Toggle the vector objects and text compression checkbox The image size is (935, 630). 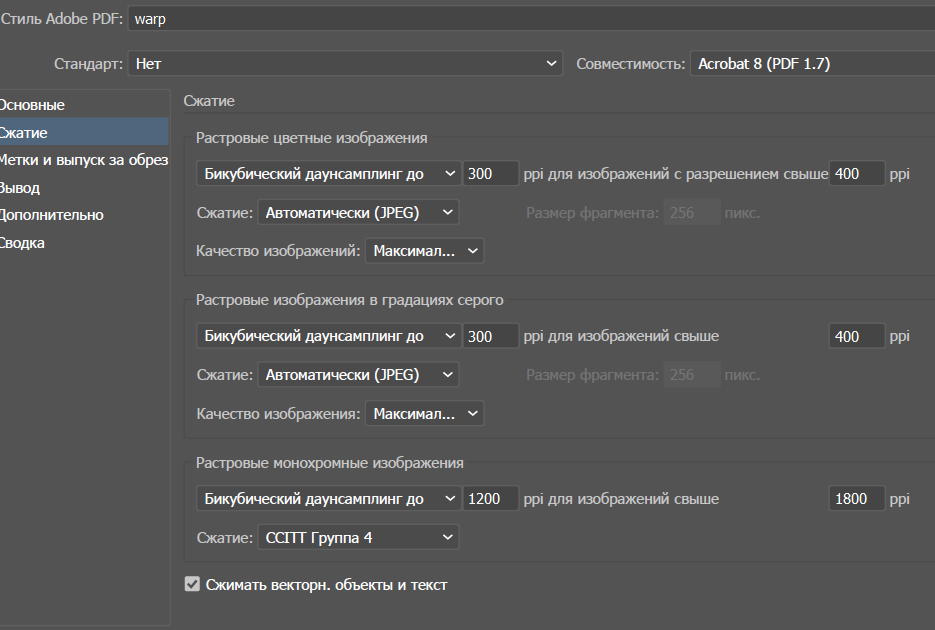click(x=193, y=585)
